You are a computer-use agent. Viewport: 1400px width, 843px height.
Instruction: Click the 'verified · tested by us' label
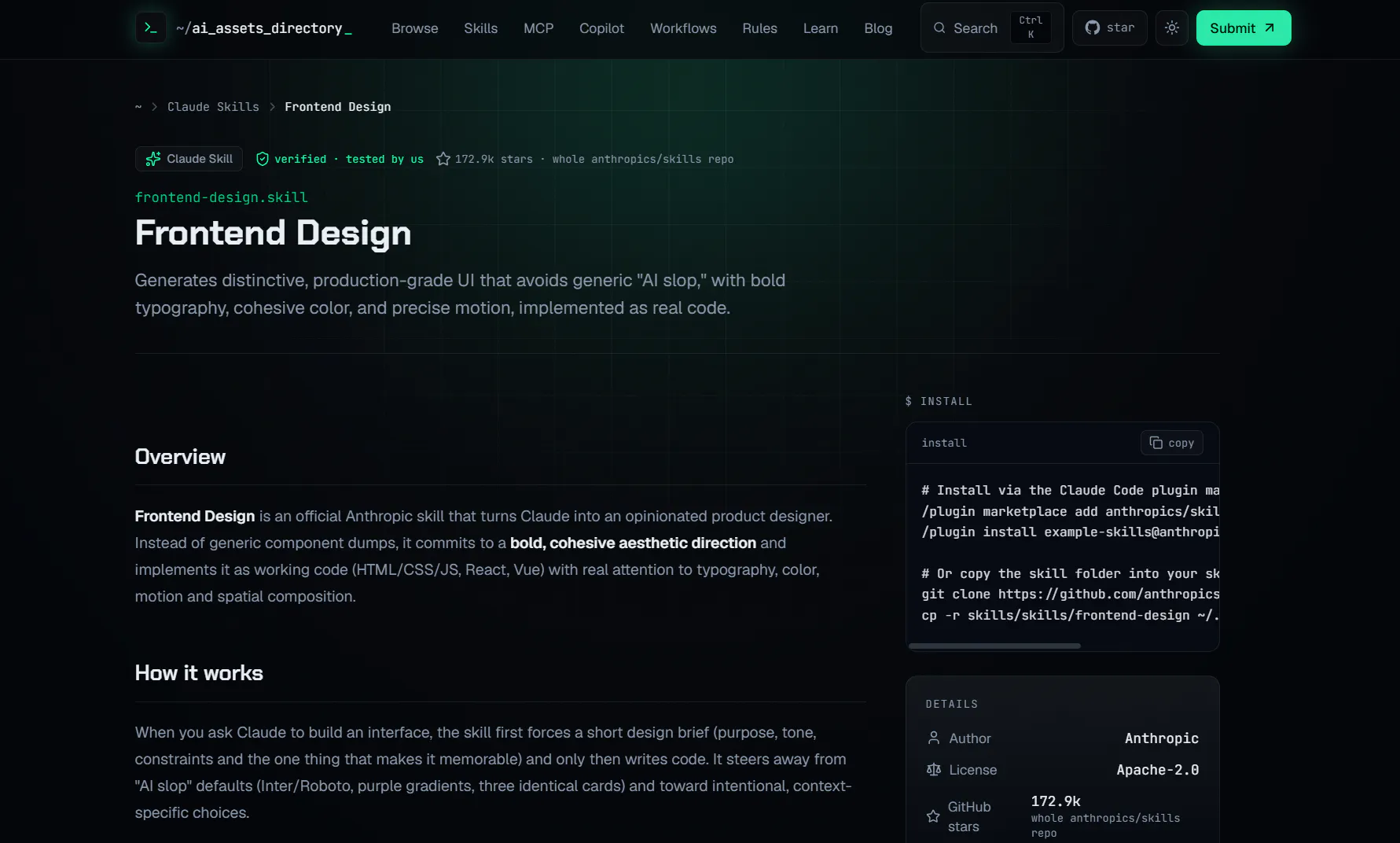tap(349, 159)
